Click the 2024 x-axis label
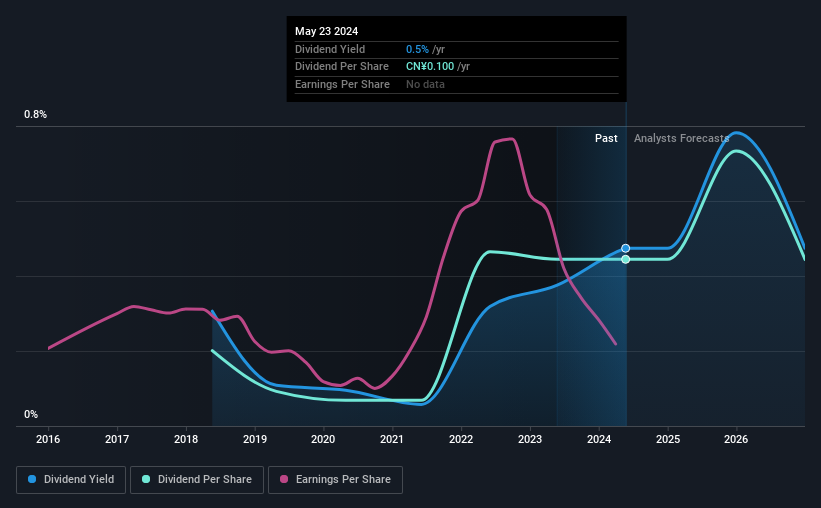 coord(599,439)
